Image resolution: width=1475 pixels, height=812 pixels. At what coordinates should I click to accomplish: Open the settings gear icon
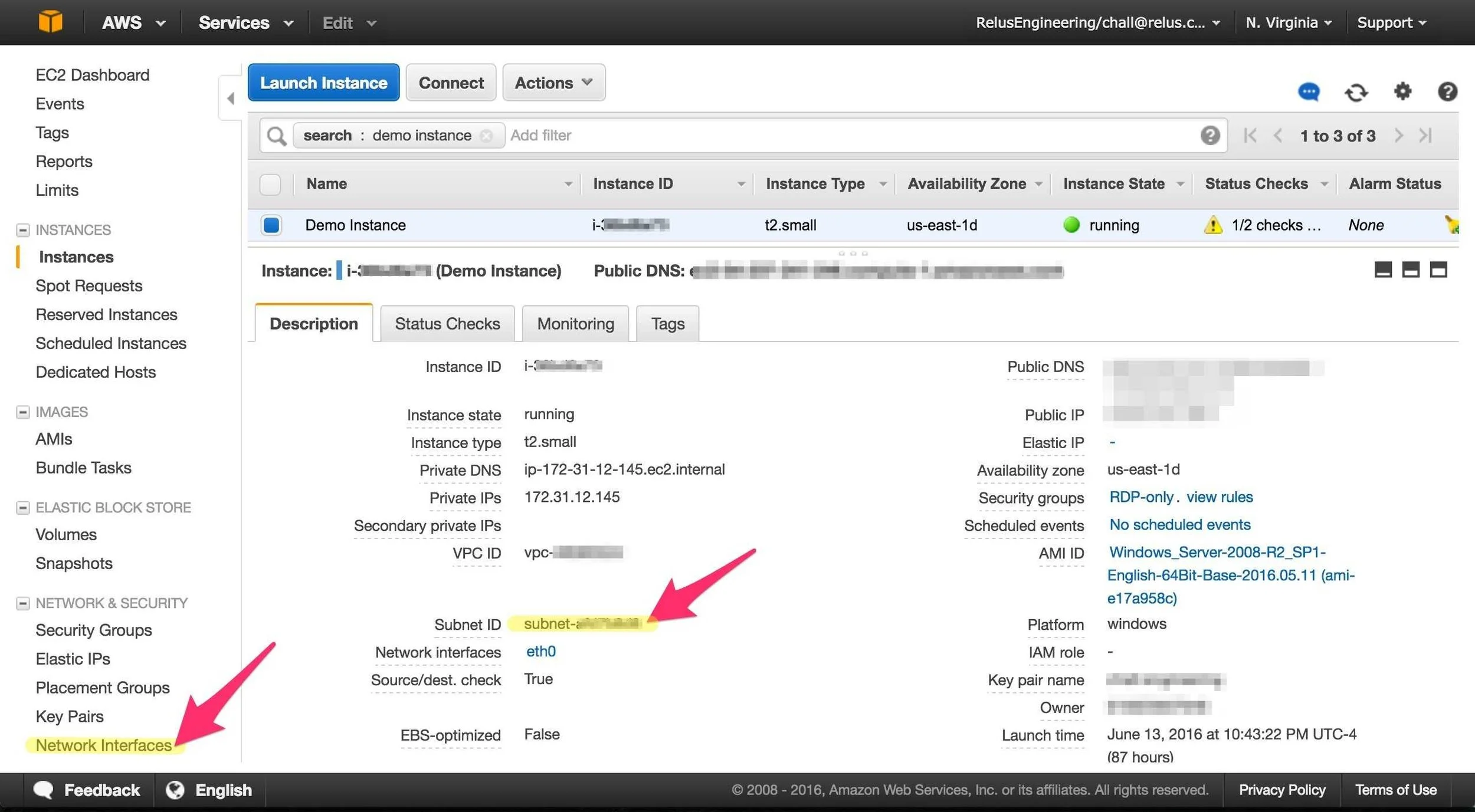tap(1402, 91)
